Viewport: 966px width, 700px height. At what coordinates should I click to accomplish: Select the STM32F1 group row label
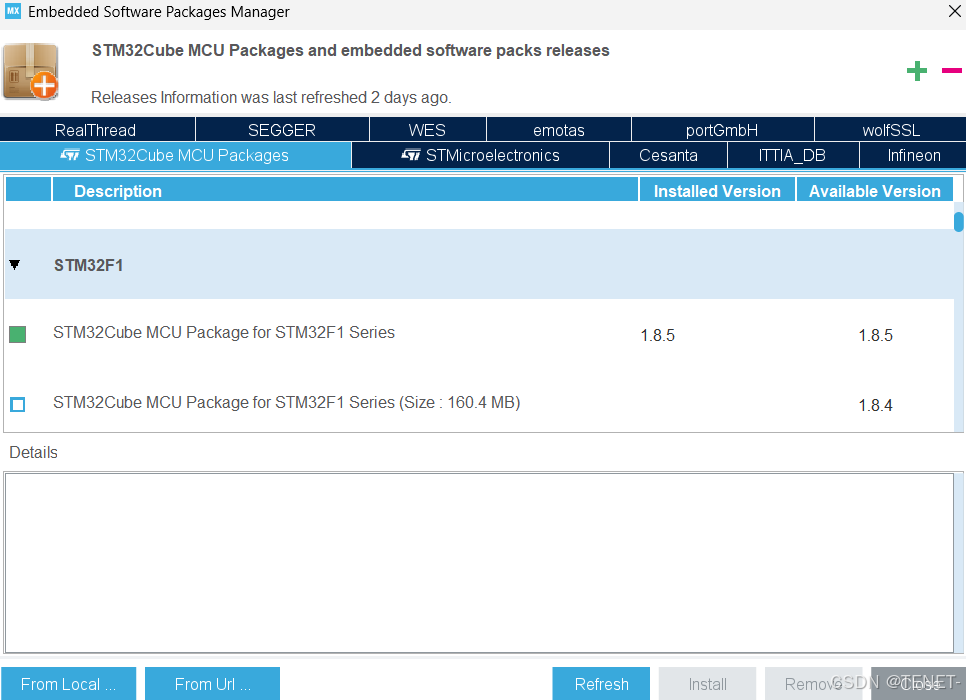click(x=89, y=265)
